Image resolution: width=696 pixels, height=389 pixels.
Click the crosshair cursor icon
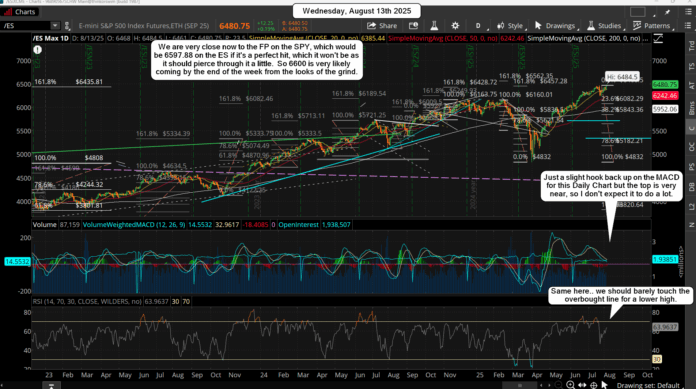pyautogui.click(x=593, y=385)
